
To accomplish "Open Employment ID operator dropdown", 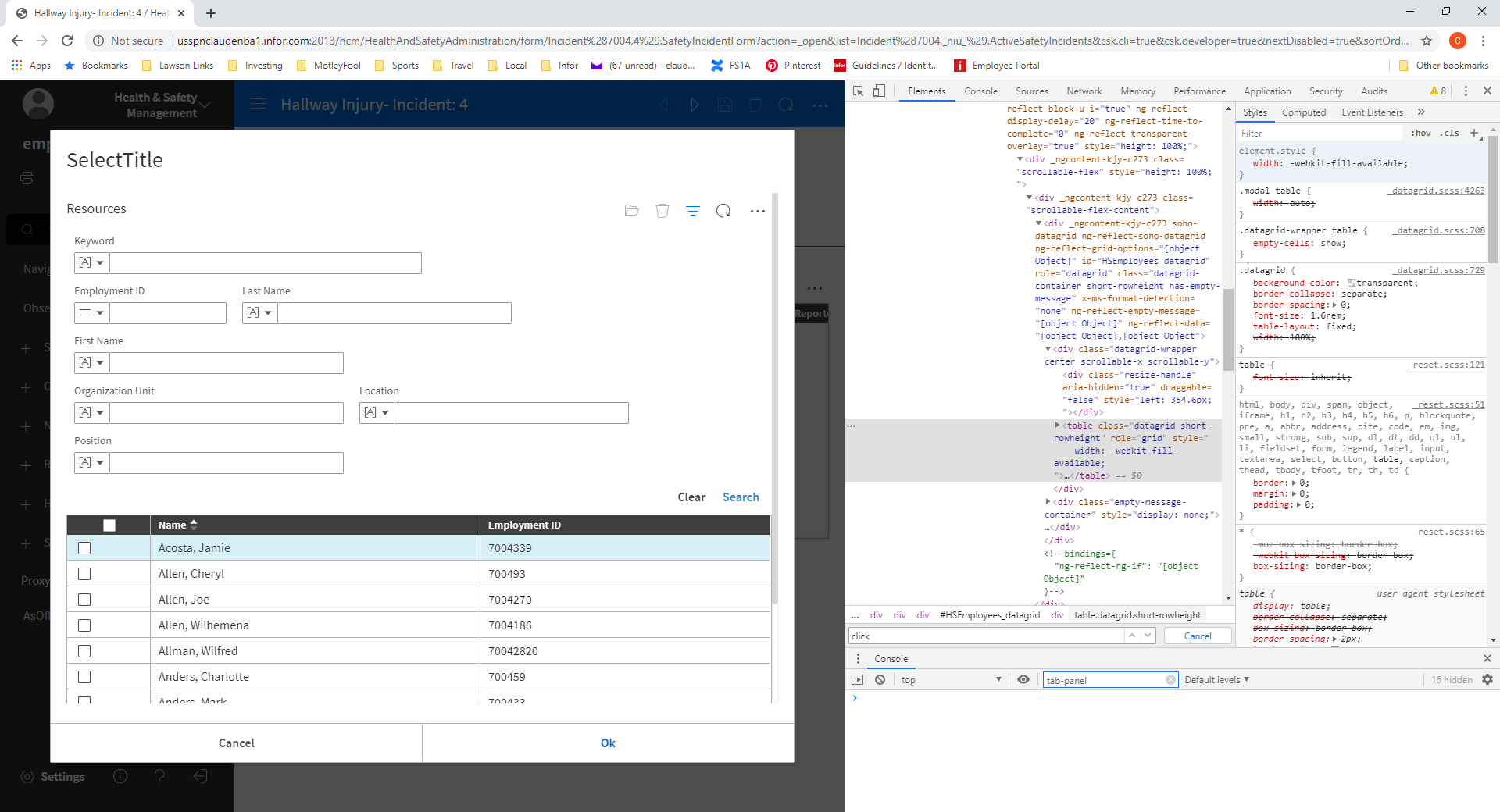I will tap(91, 313).
